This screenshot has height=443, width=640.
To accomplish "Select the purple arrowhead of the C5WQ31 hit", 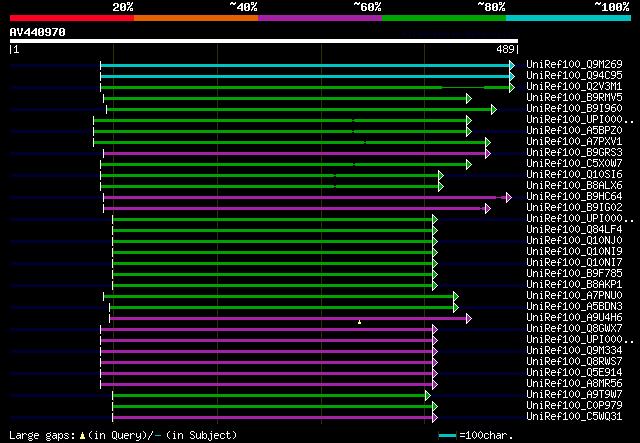I will point(435,417).
